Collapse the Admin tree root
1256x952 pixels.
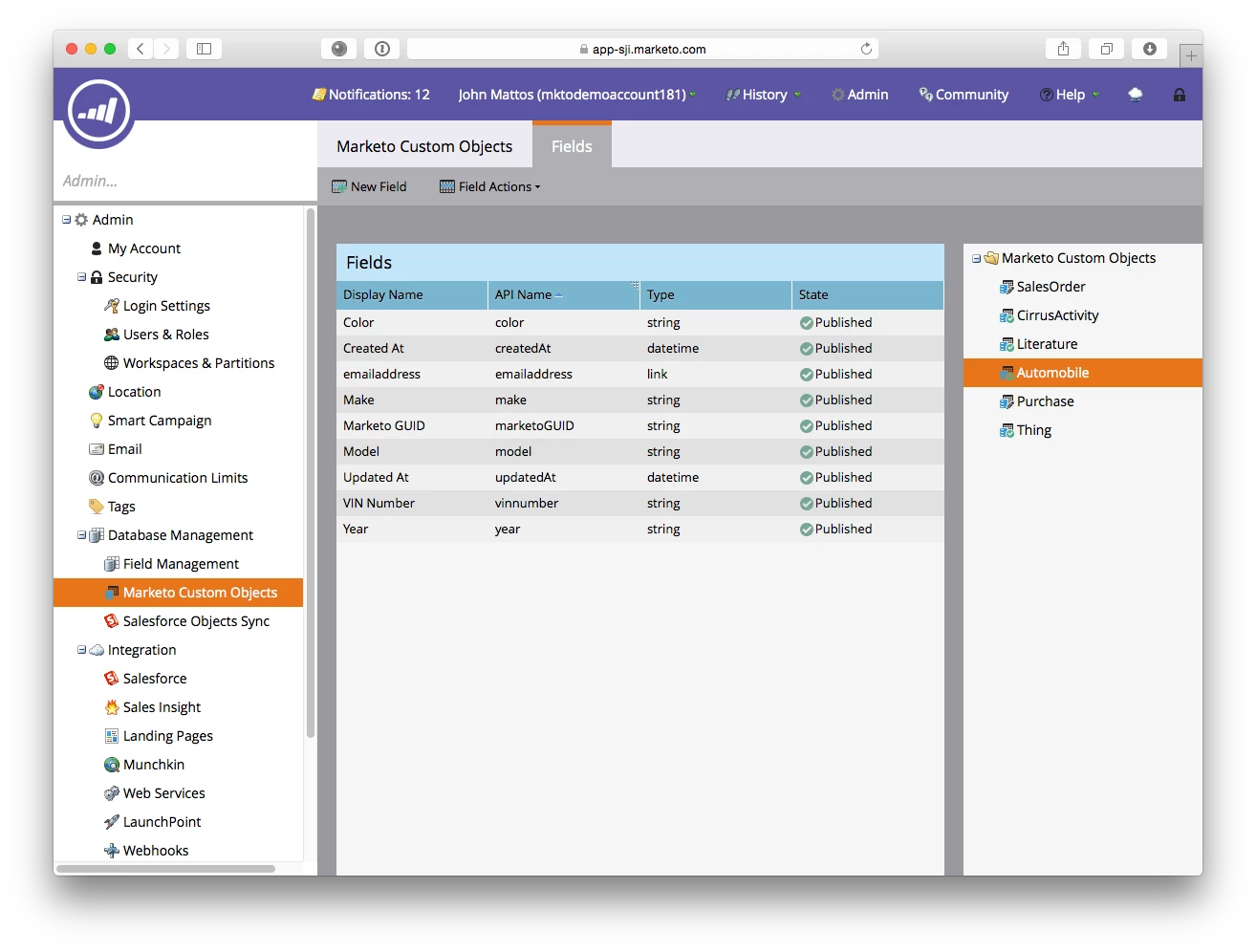(67, 220)
